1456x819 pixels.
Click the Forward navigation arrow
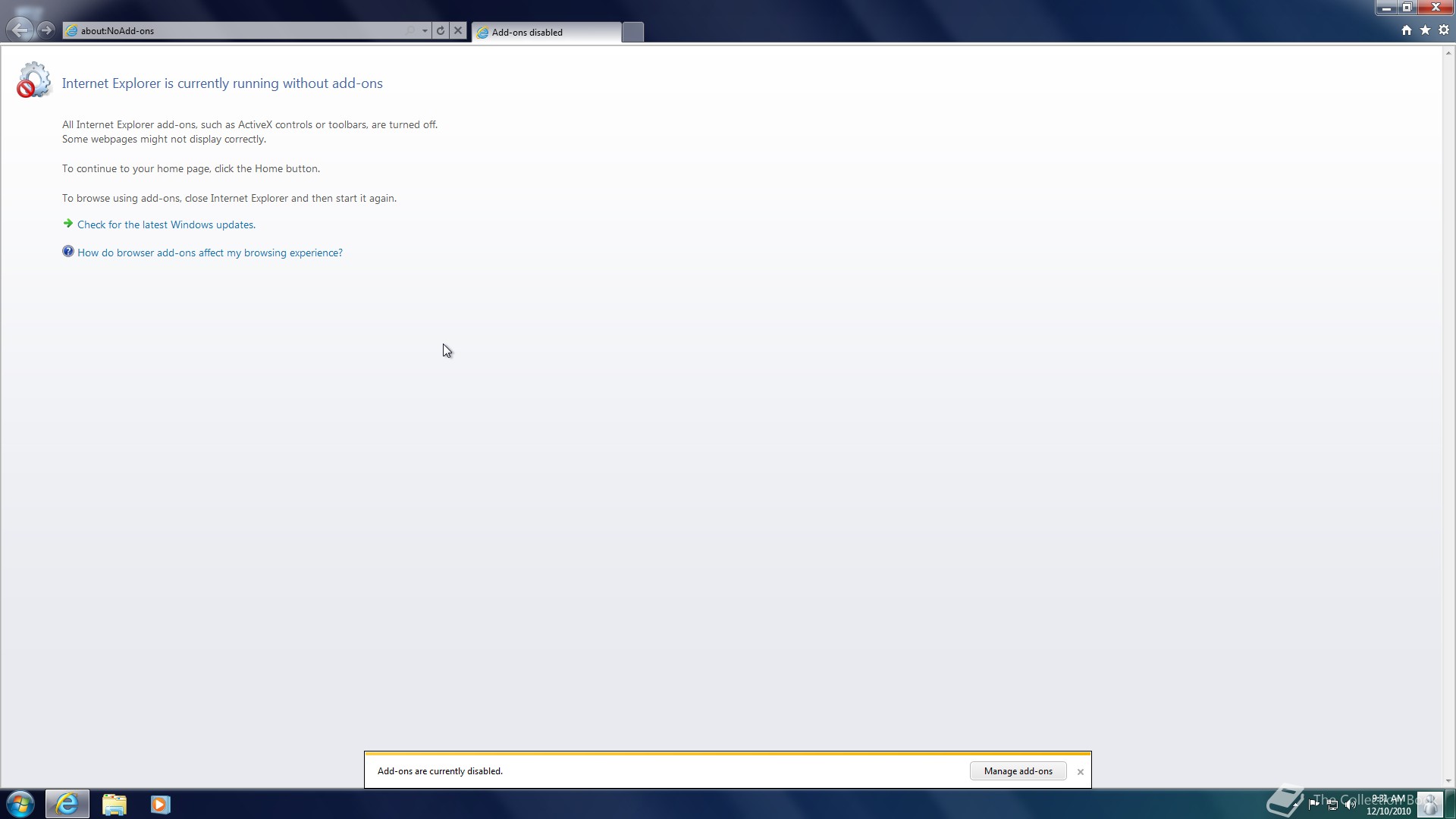coord(46,30)
